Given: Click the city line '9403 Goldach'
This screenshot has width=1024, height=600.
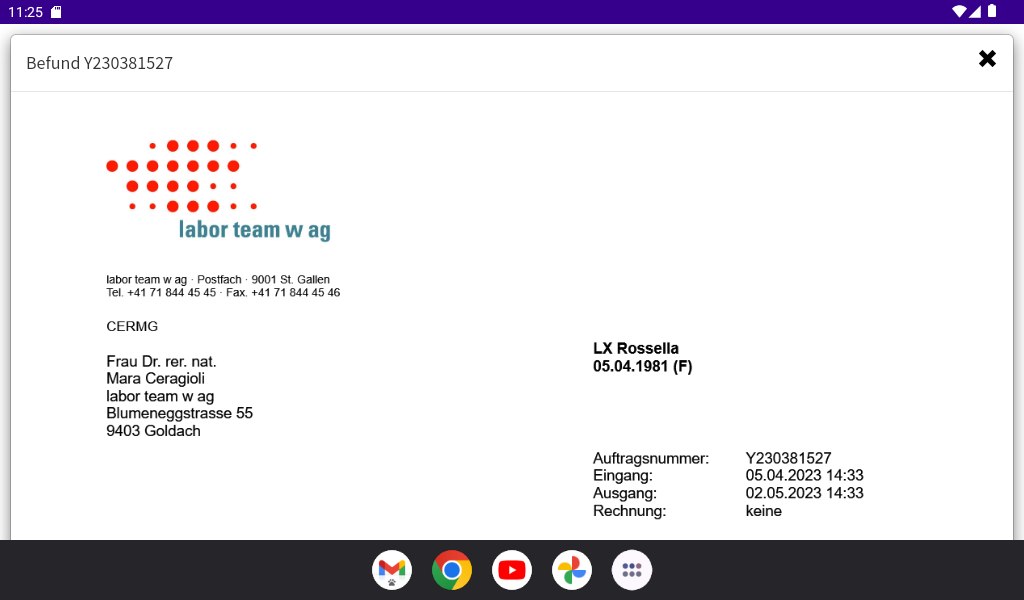Looking at the screenshot, I should point(153,431).
